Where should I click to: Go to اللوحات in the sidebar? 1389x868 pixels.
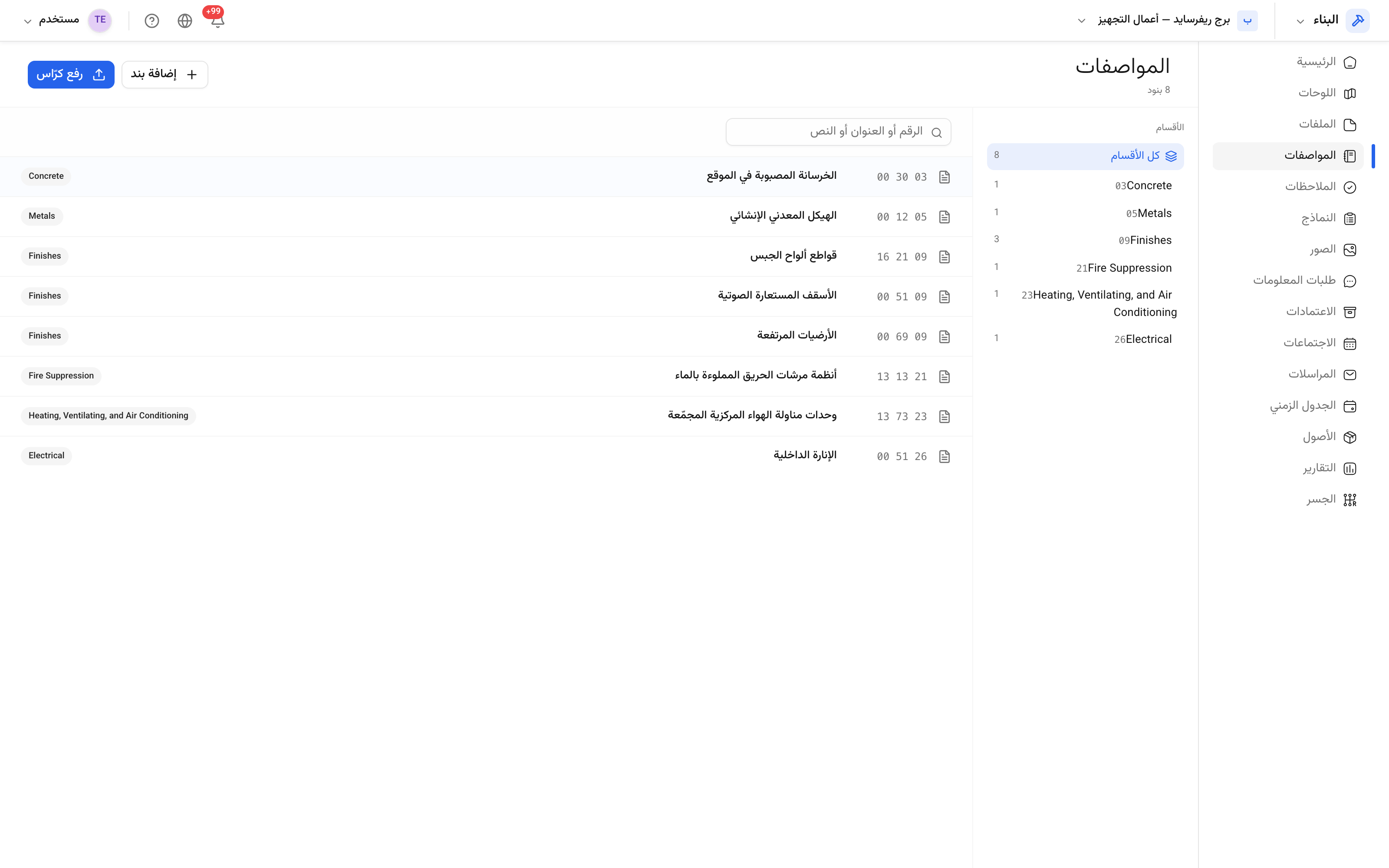1287,93
